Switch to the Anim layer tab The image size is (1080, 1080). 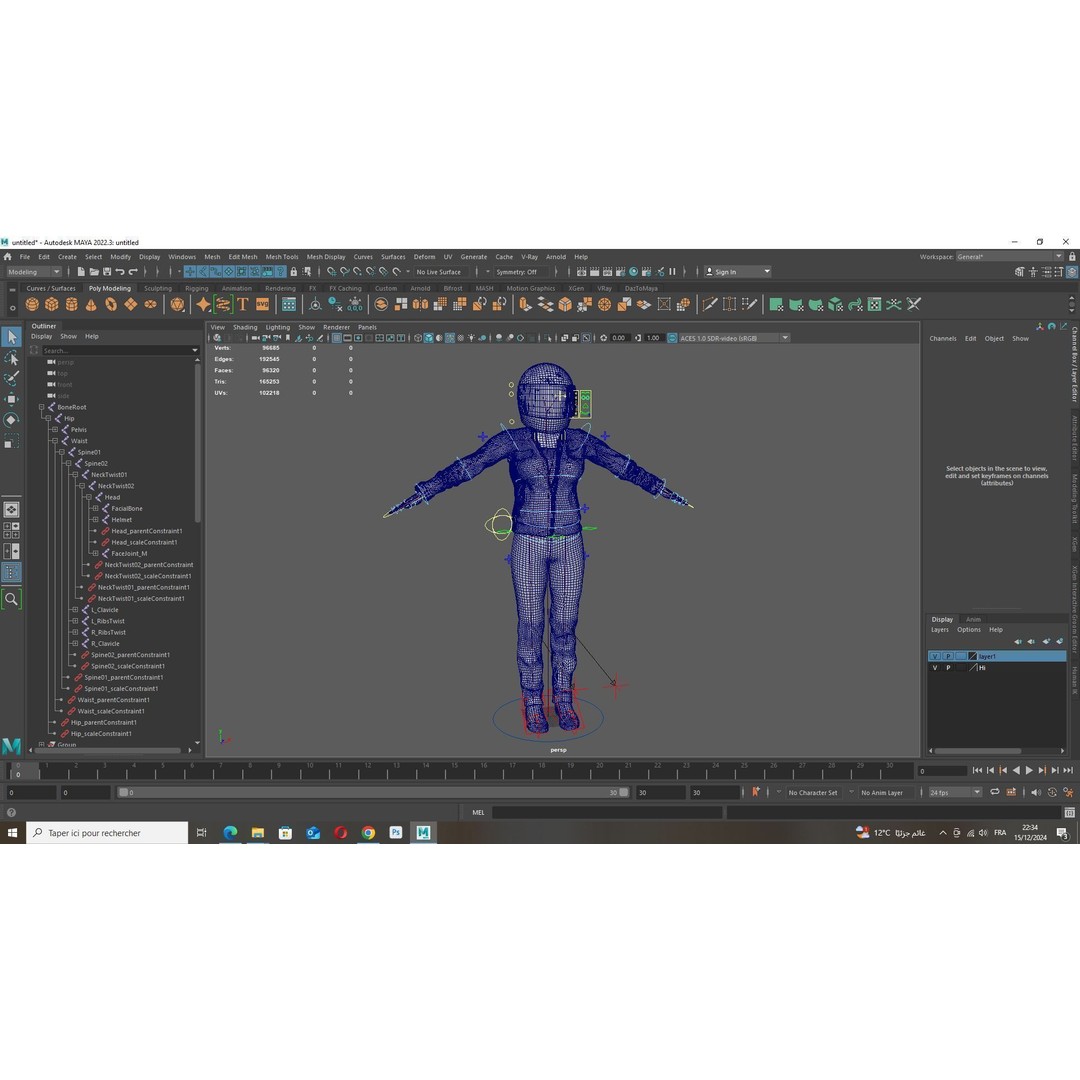click(973, 619)
